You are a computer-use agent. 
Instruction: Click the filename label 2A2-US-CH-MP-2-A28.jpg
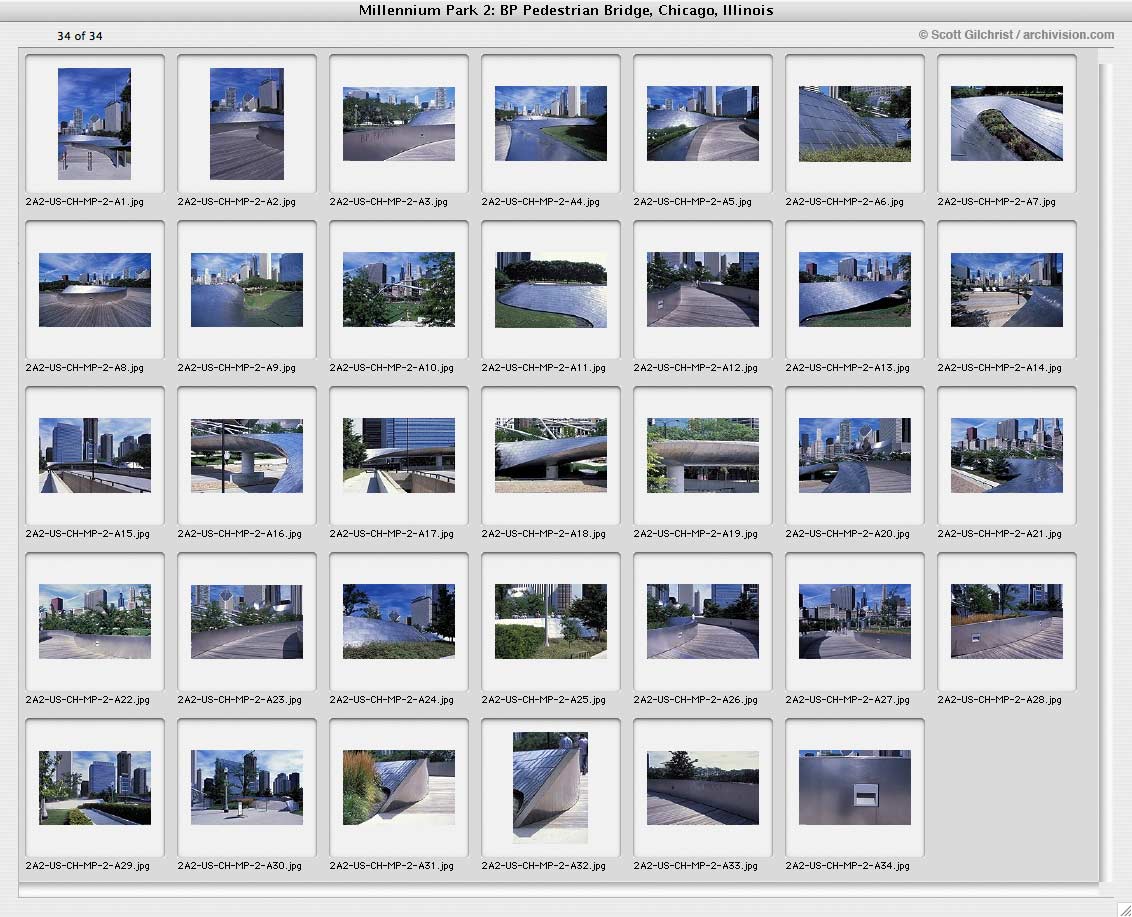[999, 700]
